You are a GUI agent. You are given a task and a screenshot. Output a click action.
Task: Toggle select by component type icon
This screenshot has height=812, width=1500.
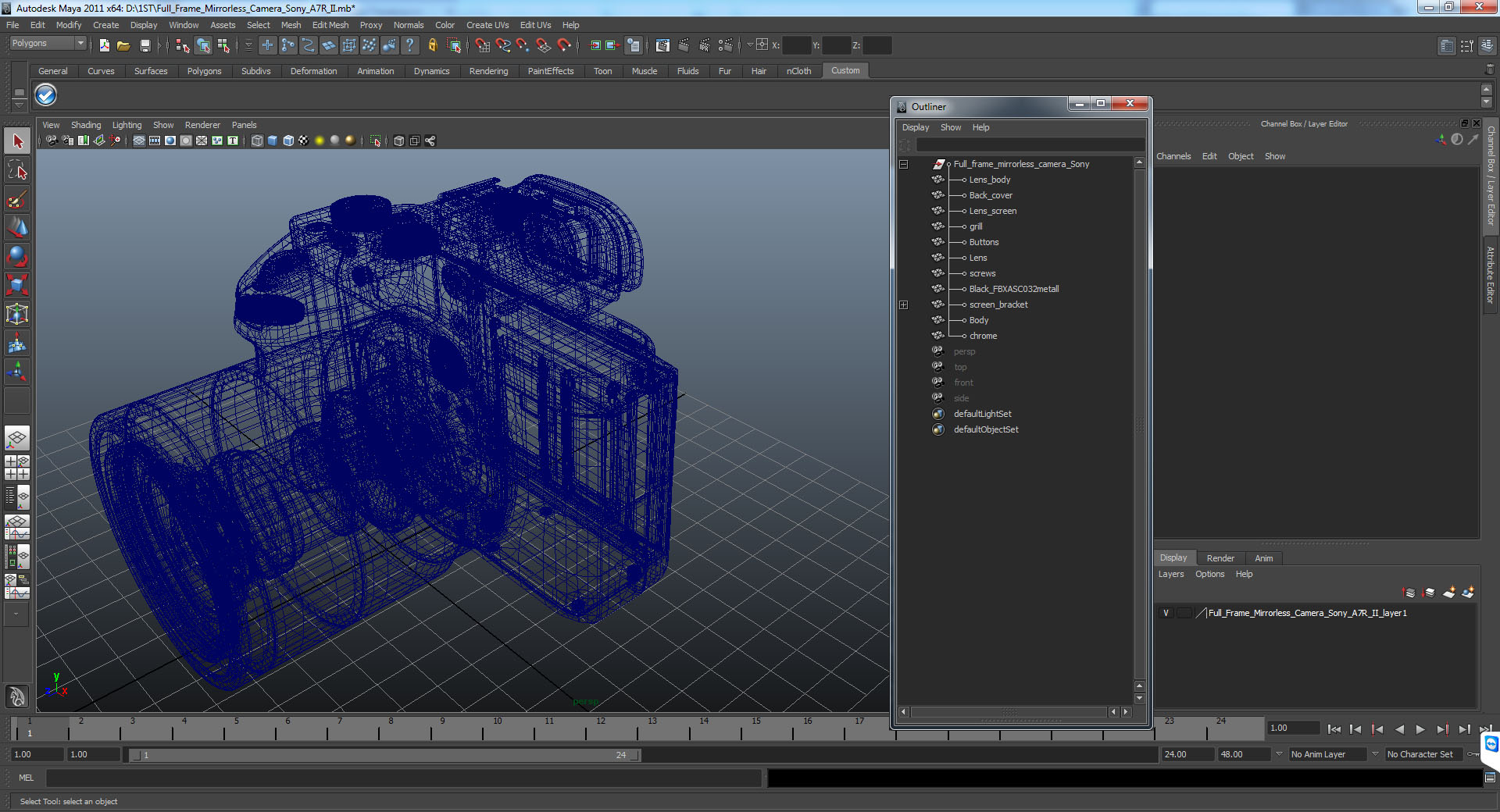223,45
